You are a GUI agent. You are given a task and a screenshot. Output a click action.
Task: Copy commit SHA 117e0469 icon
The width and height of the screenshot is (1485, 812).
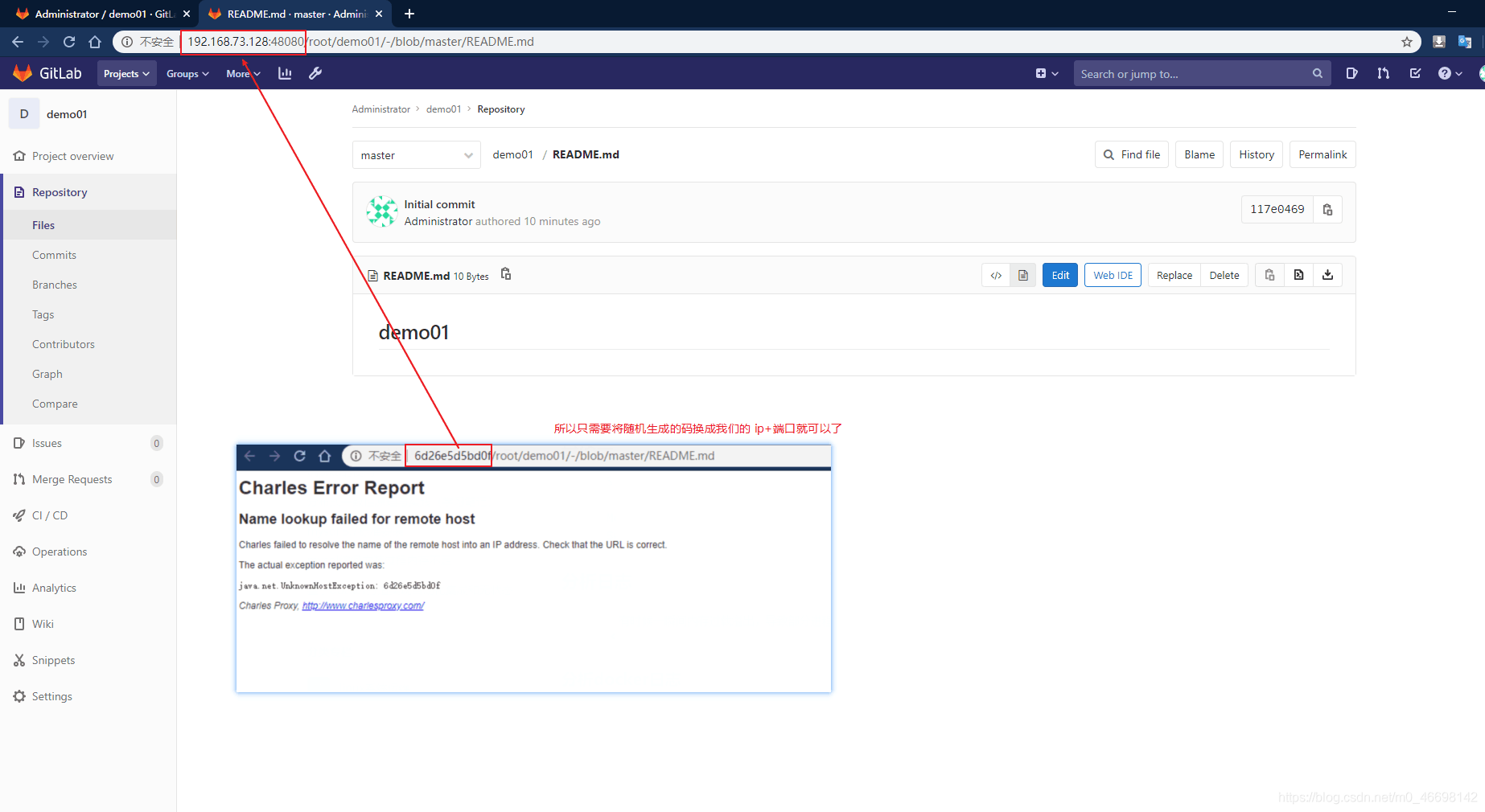click(1327, 209)
